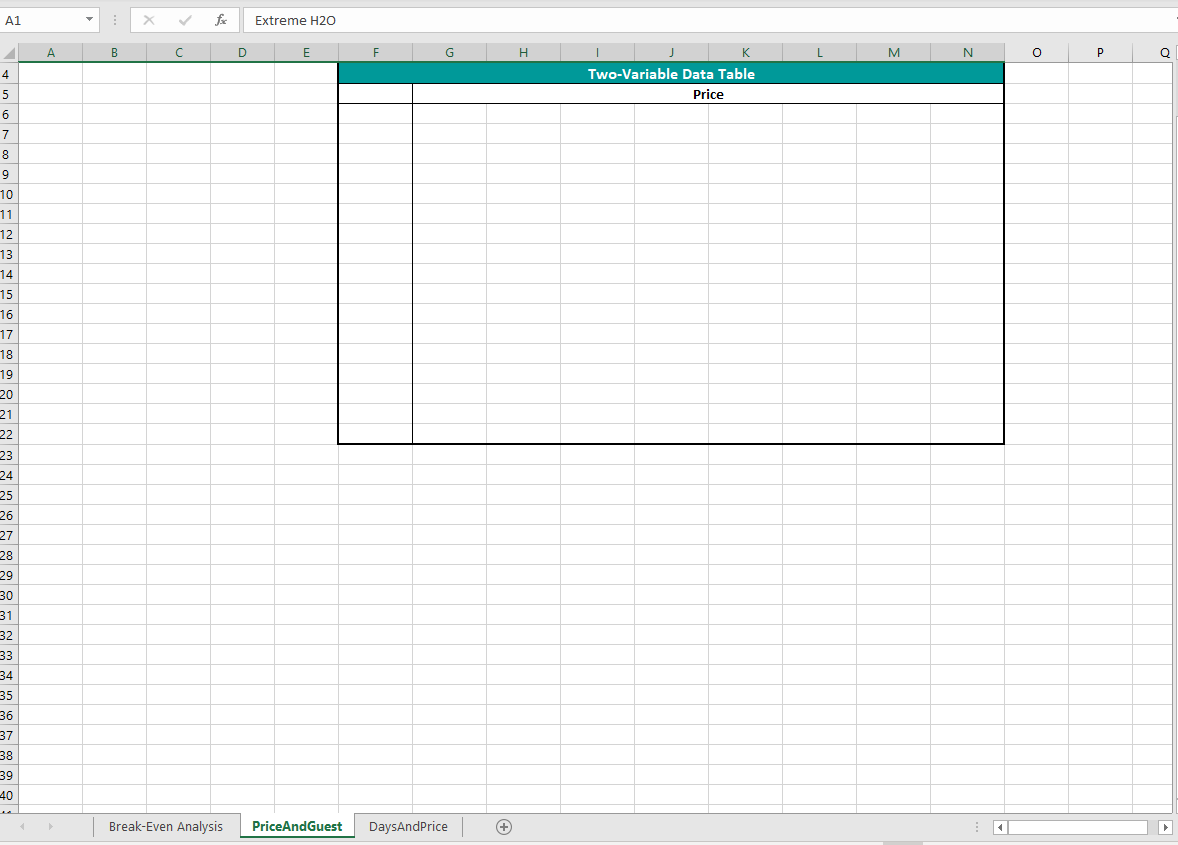Select column F header

click(x=376, y=52)
